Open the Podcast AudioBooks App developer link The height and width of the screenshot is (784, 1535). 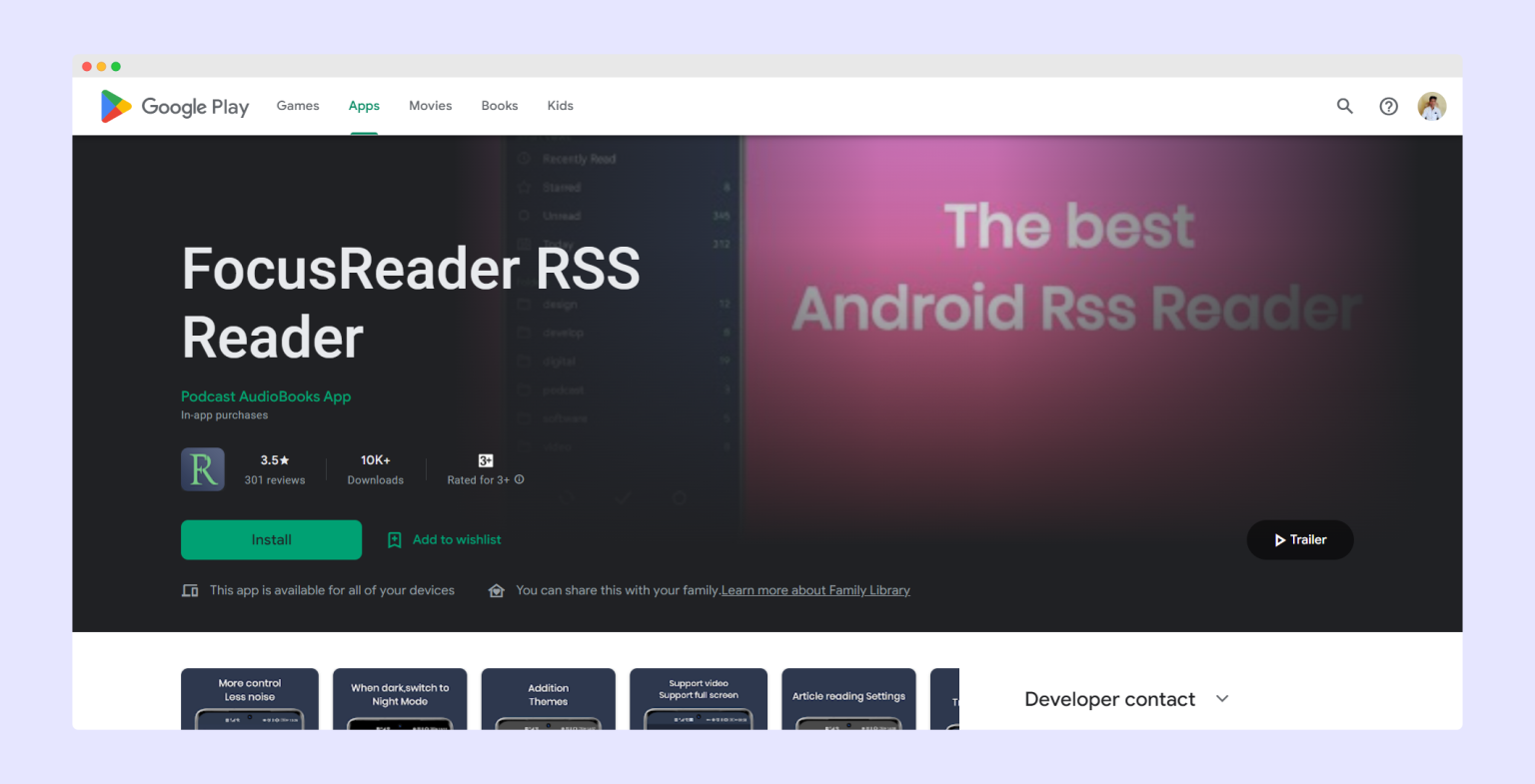point(266,396)
